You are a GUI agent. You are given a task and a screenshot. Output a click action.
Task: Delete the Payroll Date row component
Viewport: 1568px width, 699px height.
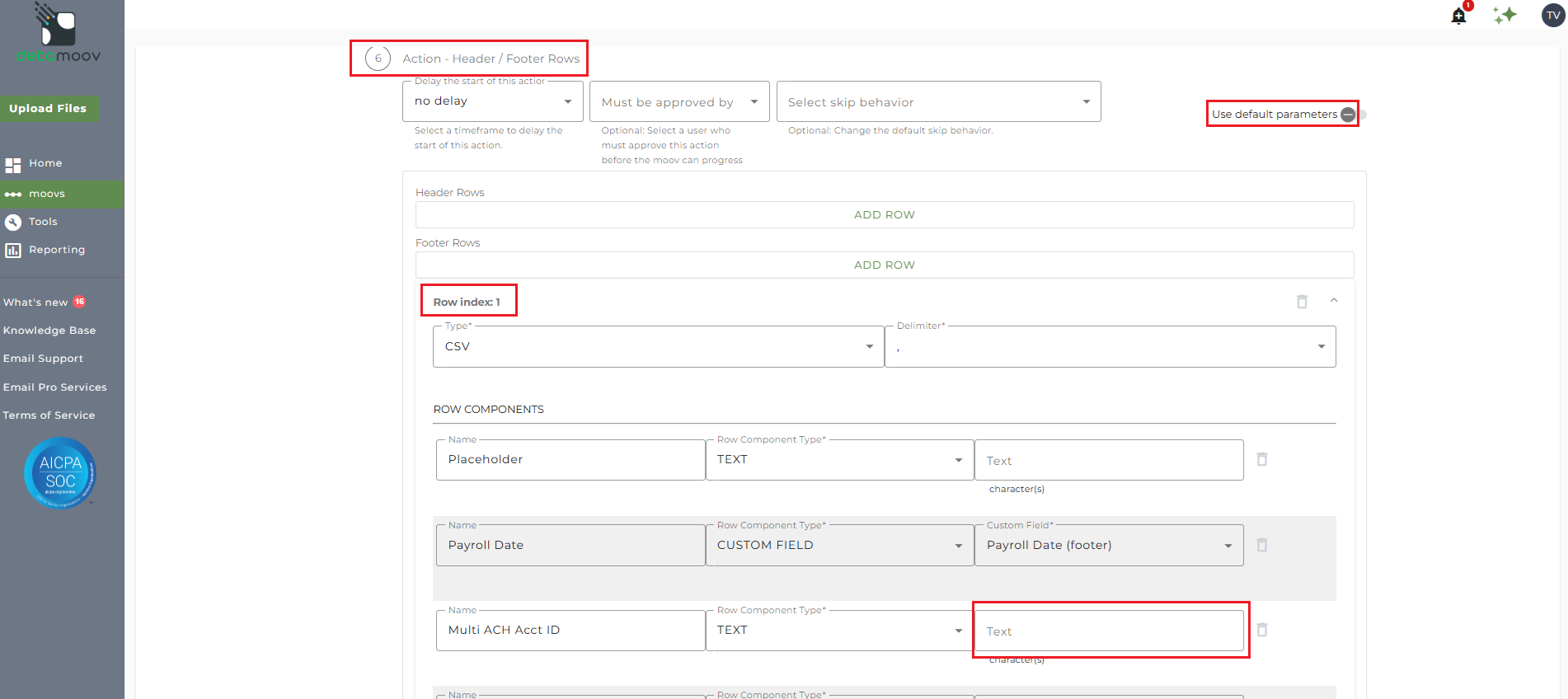click(x=1261, y=545)
